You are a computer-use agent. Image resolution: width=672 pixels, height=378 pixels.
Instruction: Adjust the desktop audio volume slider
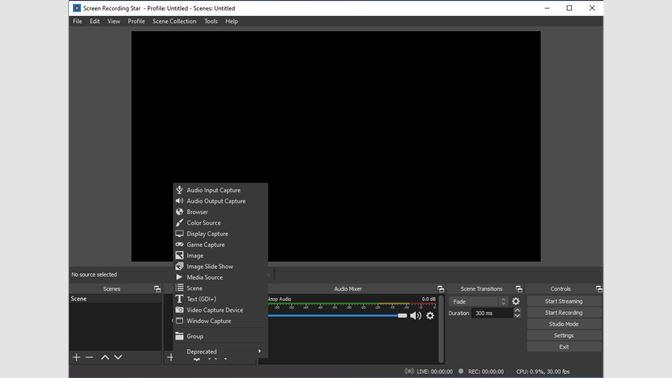[337, 316]
